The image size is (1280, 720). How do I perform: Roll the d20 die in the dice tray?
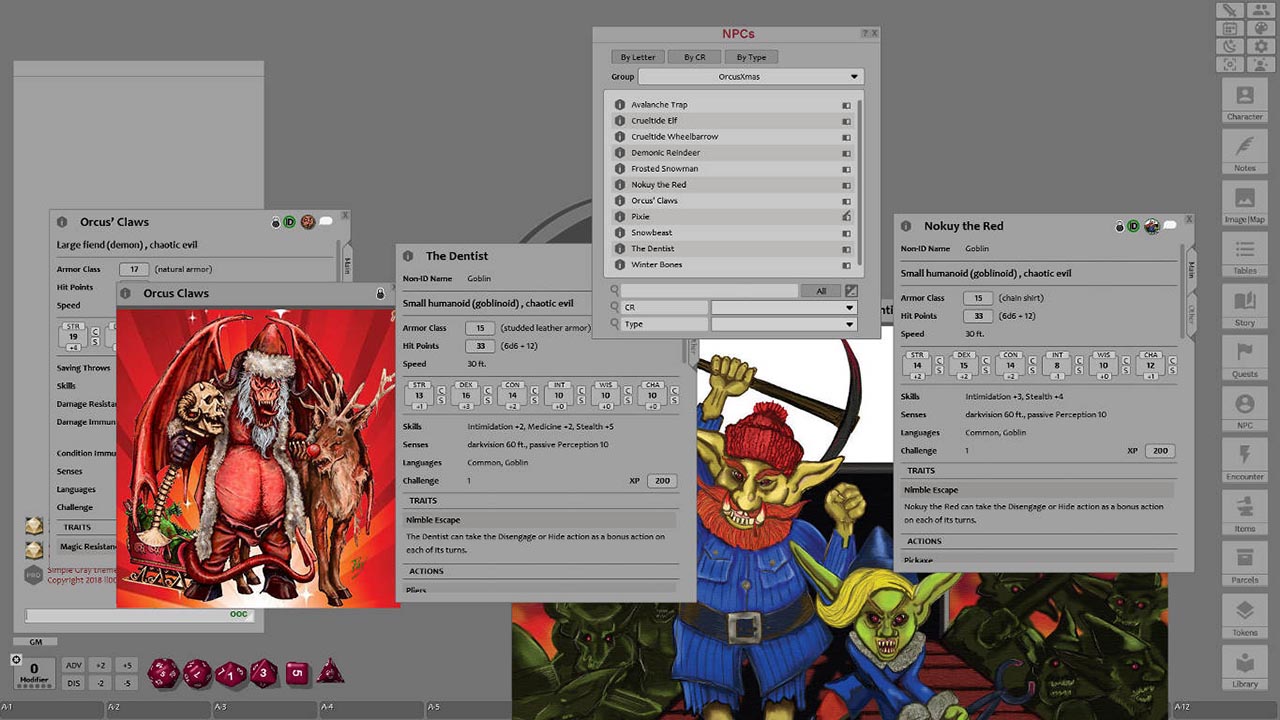pos(162,672)
